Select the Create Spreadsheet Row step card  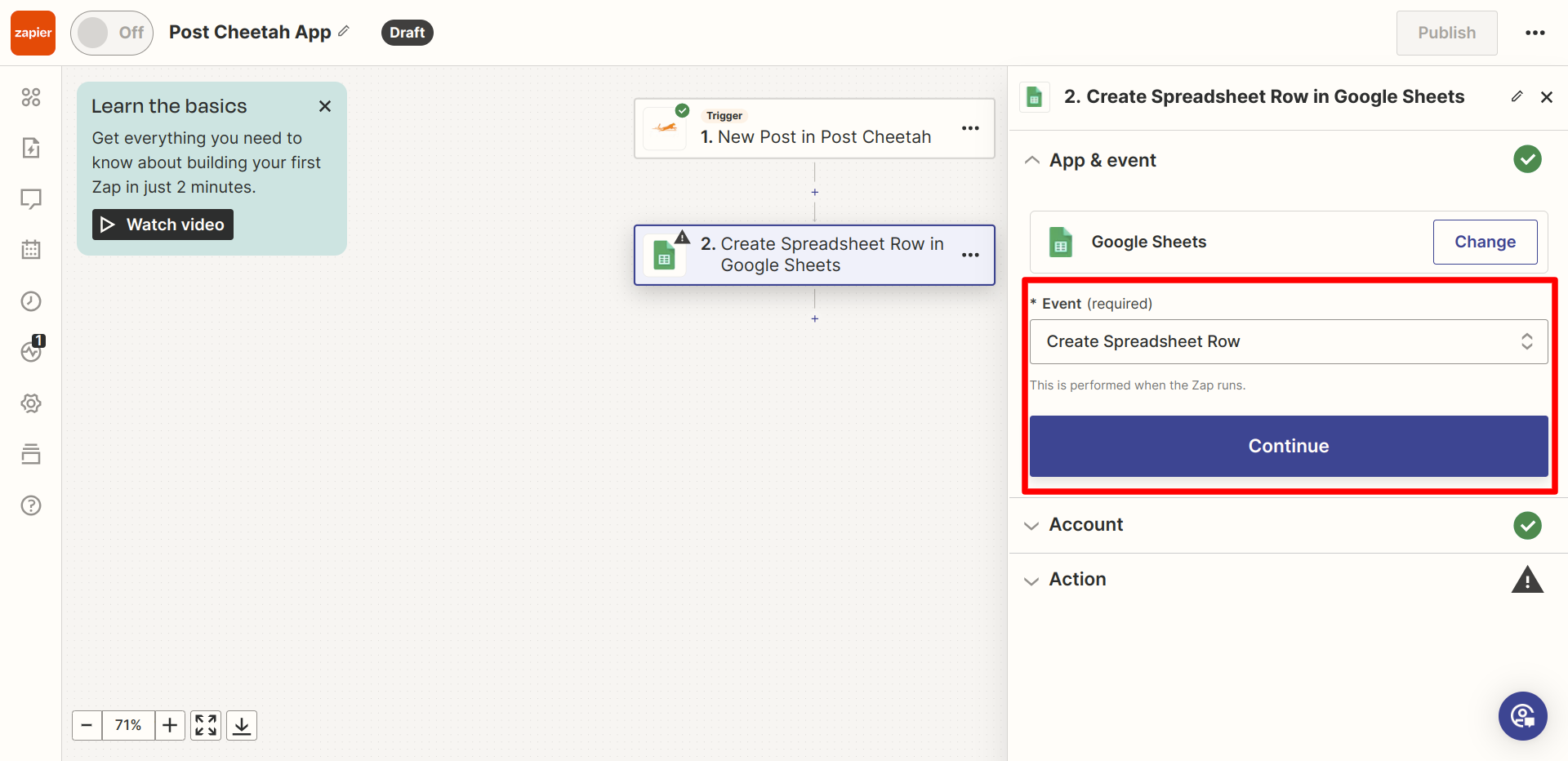(814, 255)
